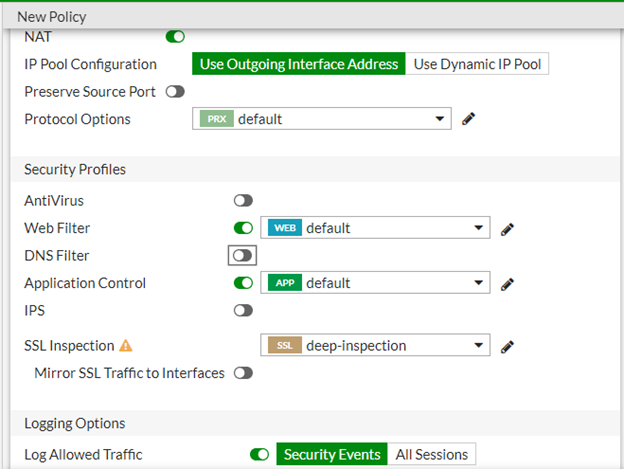Edit the Protocol Options profile with pencil icon

468,119
